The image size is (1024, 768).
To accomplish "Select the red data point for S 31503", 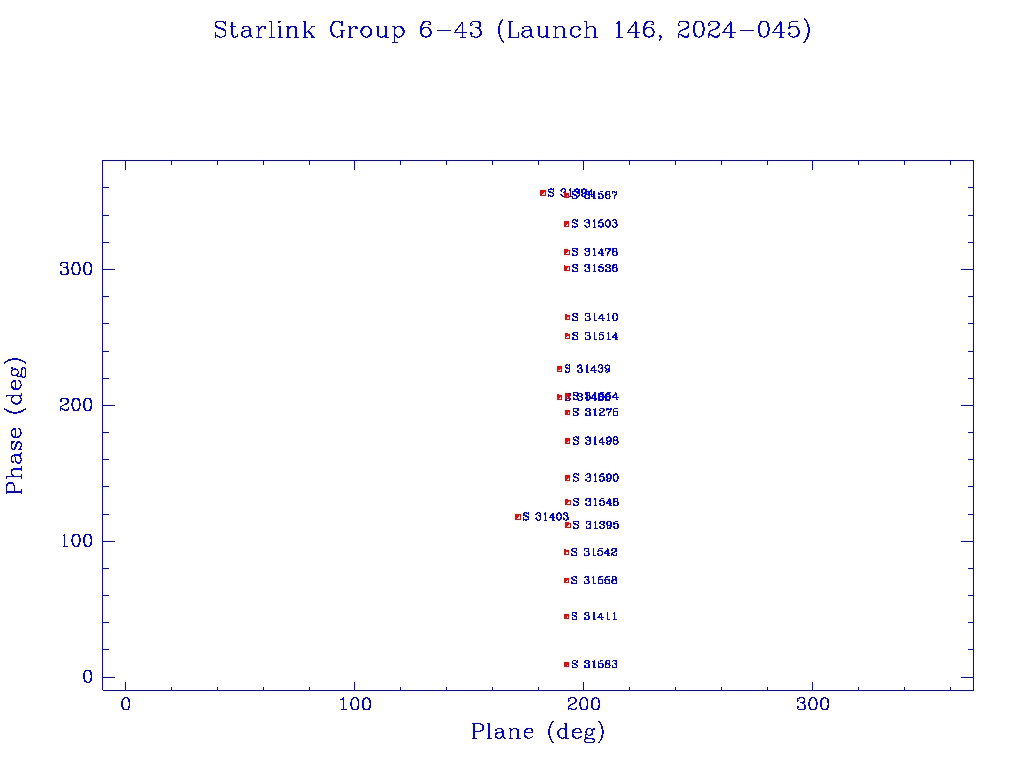I will (x=566, y=224).
